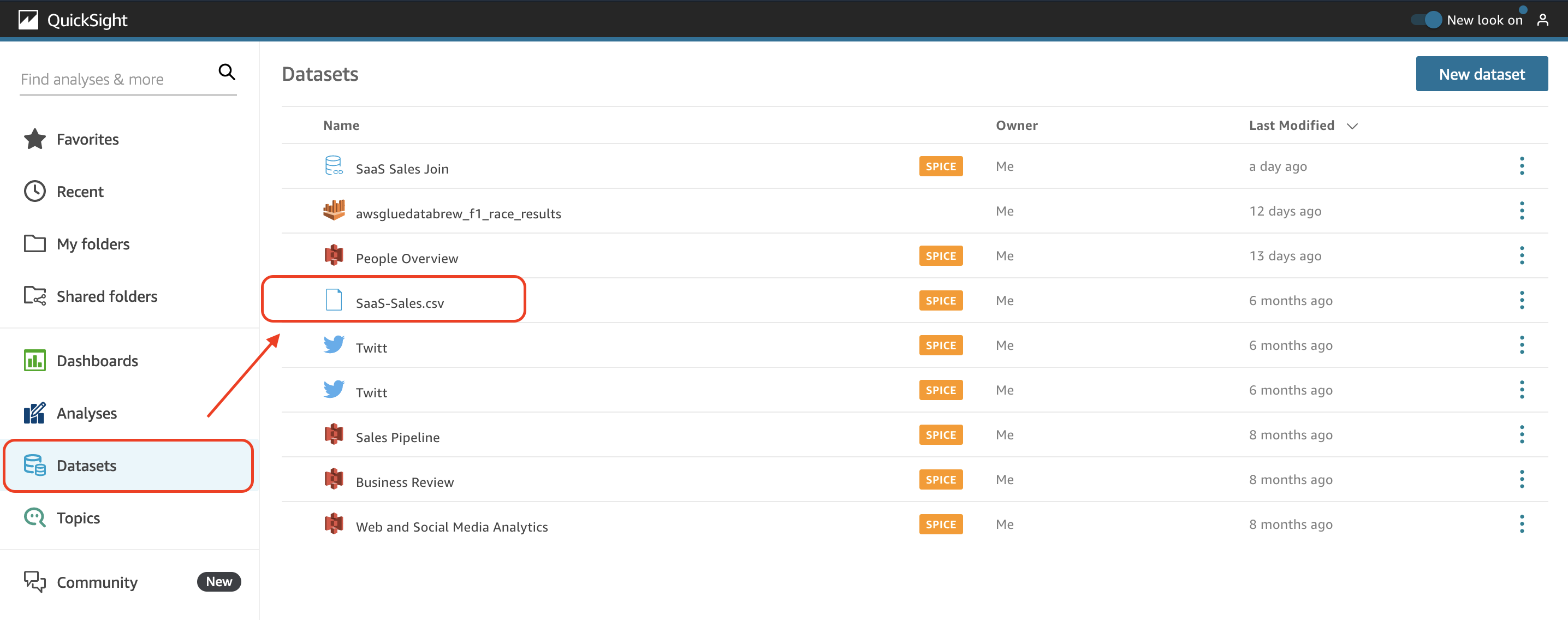Open the user profile icon

1542,20
